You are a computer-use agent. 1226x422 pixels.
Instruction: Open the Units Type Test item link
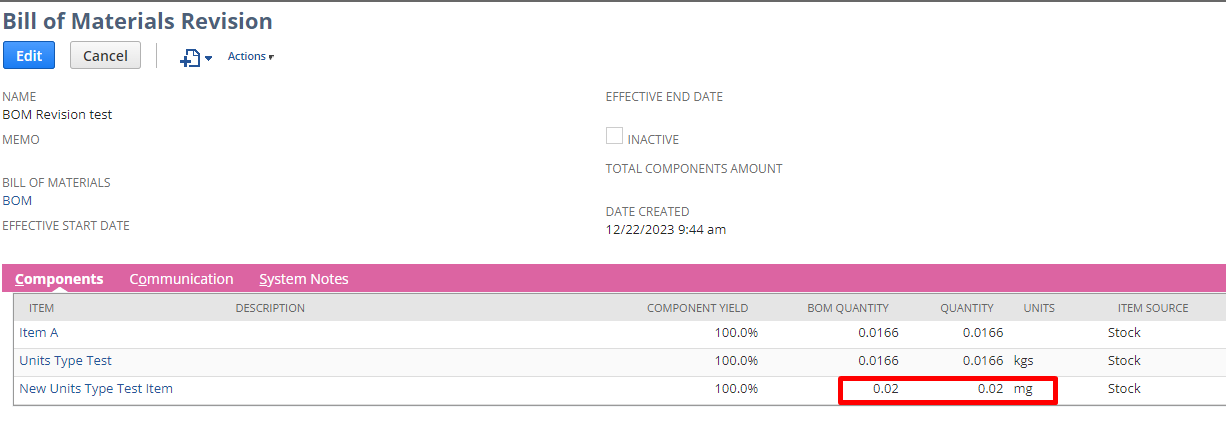pos(65,361)
